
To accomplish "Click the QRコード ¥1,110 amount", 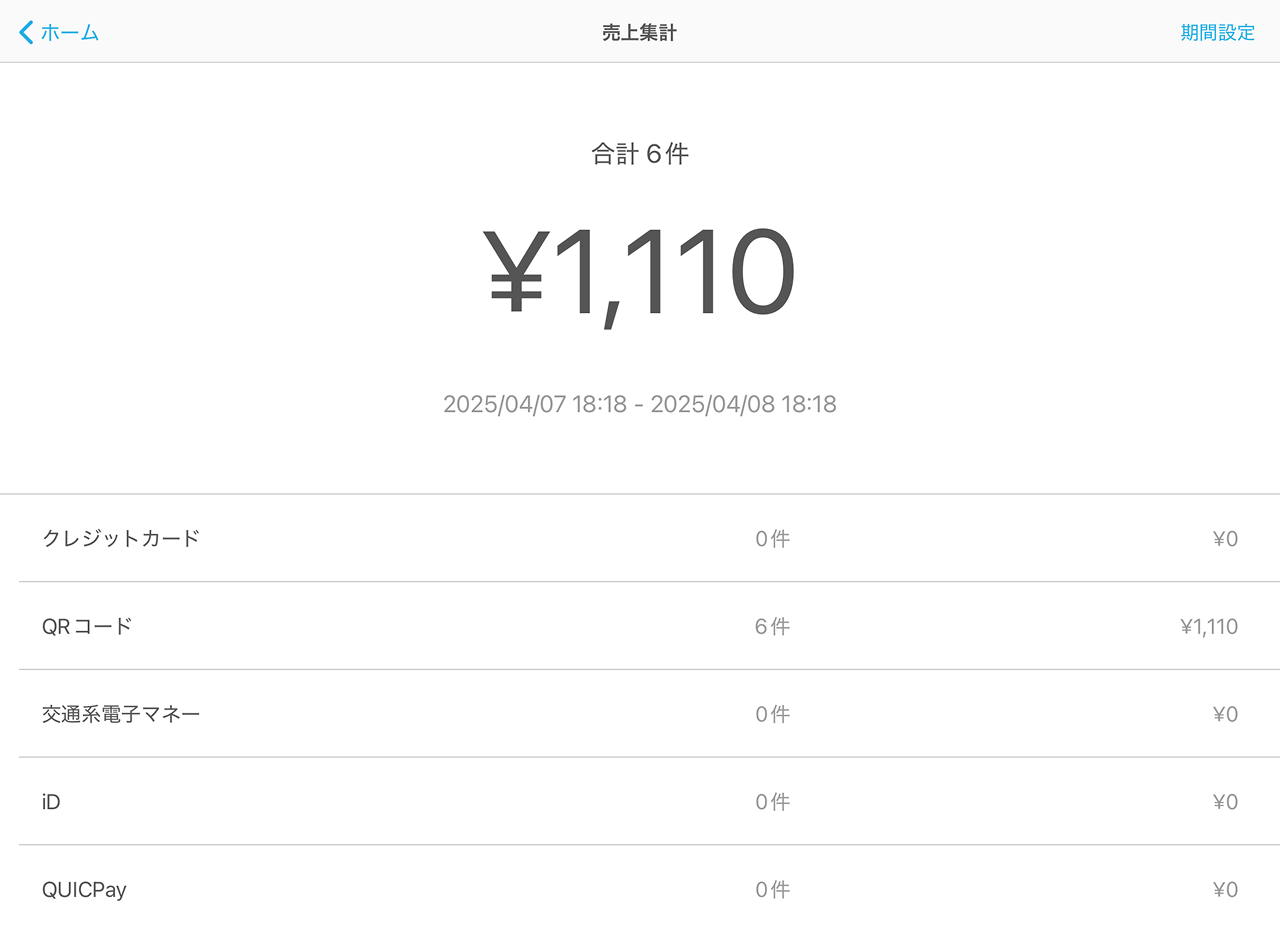I will click(x=1208, y=627).
